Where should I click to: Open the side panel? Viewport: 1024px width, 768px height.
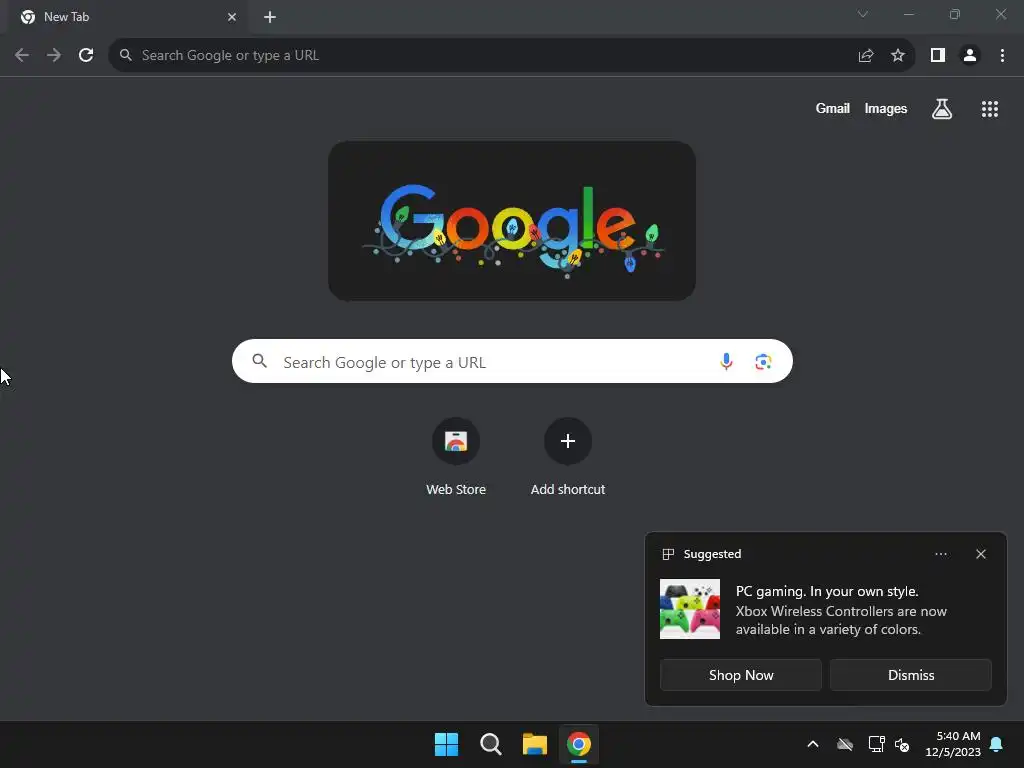(938, 56)
